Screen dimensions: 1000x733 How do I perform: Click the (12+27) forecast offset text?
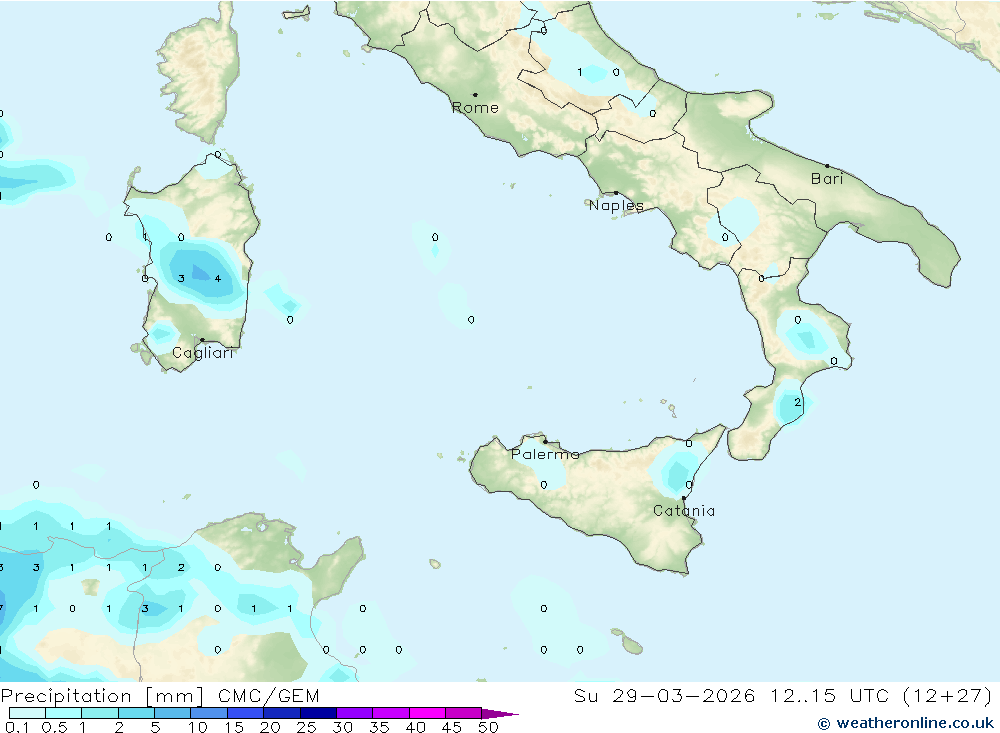[948, 695]
